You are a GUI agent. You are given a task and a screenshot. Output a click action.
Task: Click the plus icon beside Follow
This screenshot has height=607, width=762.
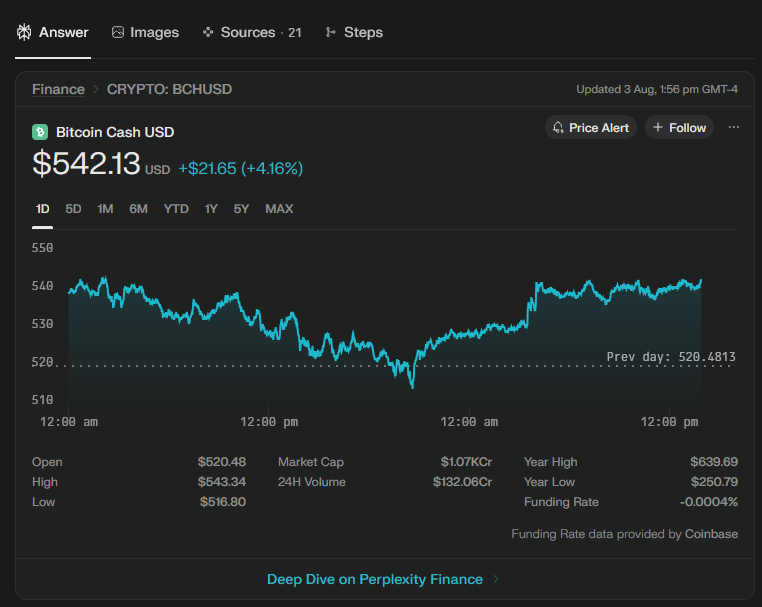point(658,127)
